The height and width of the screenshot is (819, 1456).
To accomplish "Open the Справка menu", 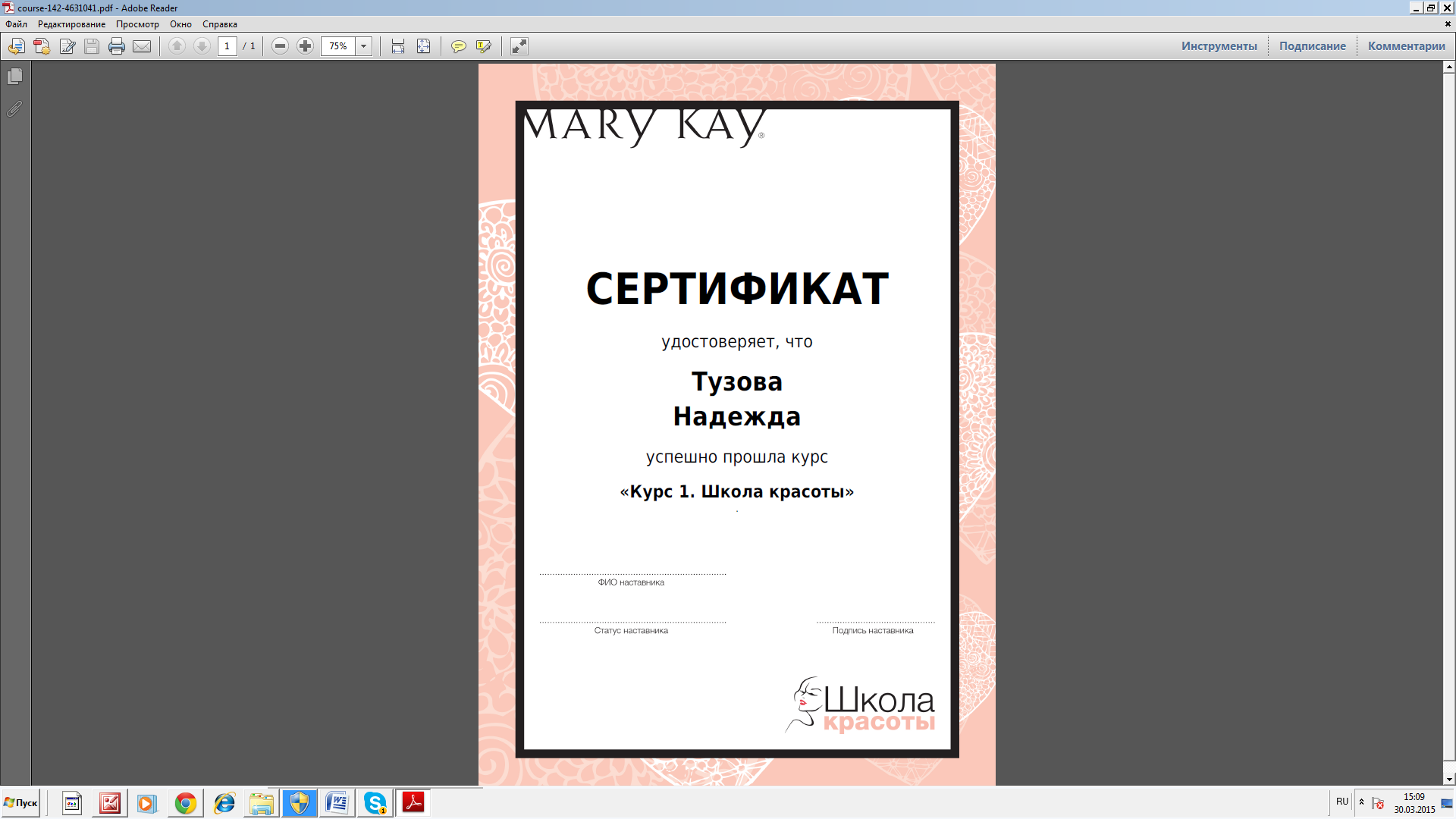I will pyautogui.click(x=220, y=24).
